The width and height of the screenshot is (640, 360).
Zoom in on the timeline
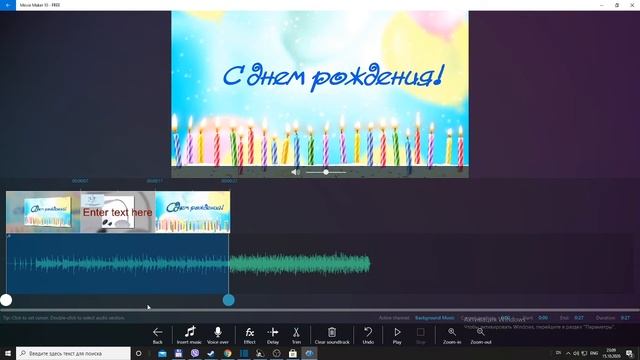[x=452, y=336]
